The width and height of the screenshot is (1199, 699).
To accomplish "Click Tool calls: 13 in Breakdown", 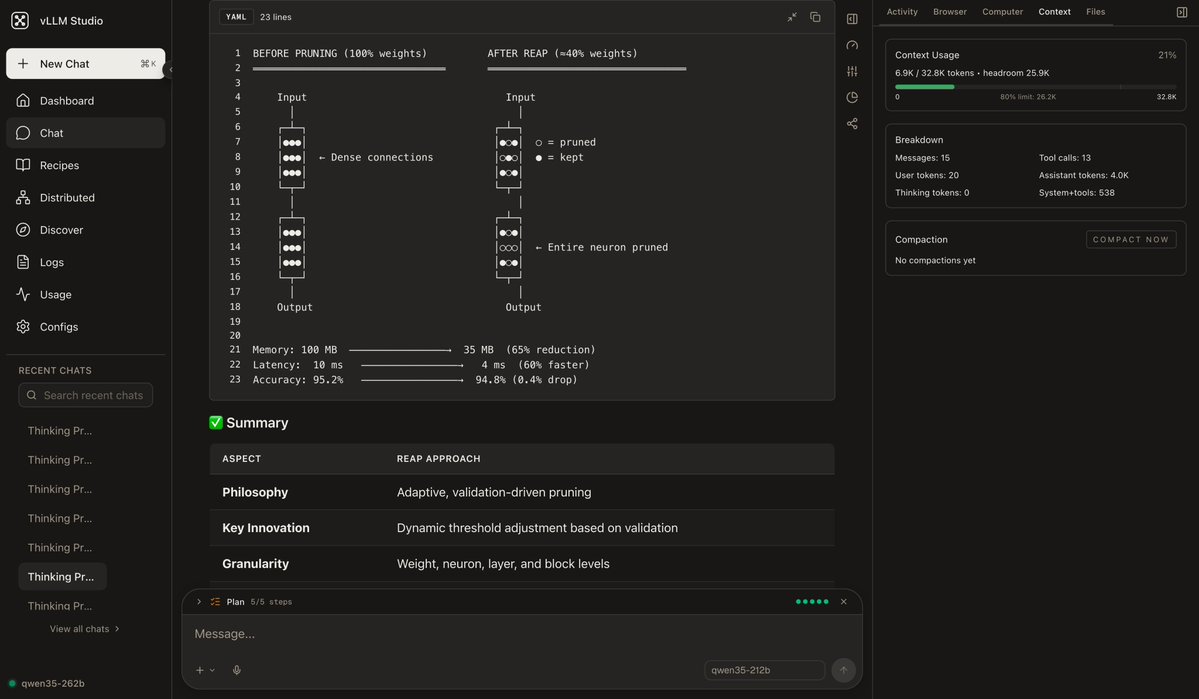I will [x=1064, y=158].
